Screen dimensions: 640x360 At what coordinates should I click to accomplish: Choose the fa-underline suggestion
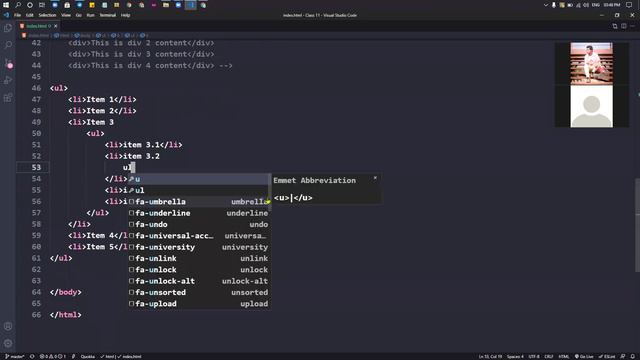tap(198, 213)
